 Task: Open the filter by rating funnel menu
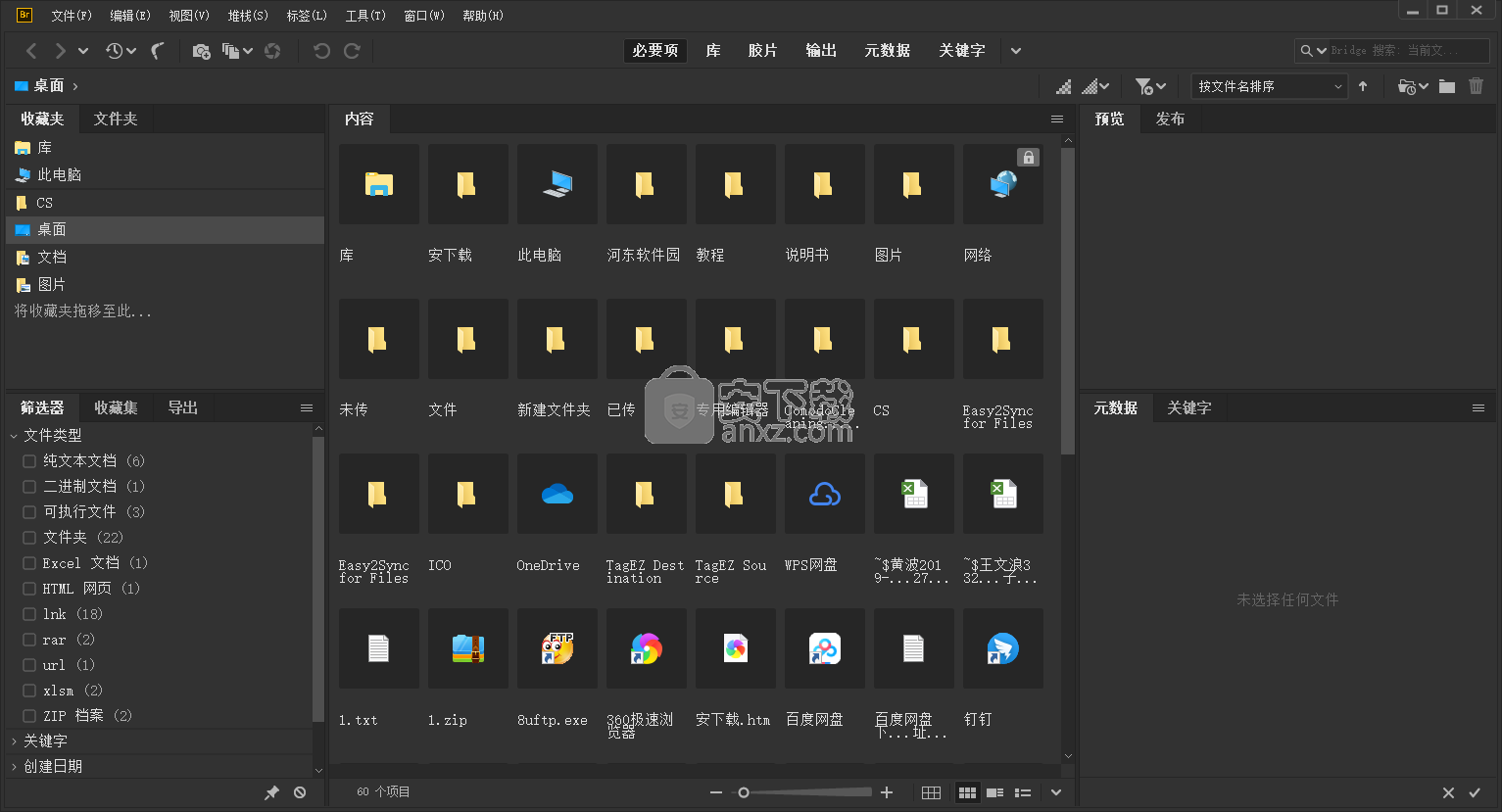[x=1150, y=86]
